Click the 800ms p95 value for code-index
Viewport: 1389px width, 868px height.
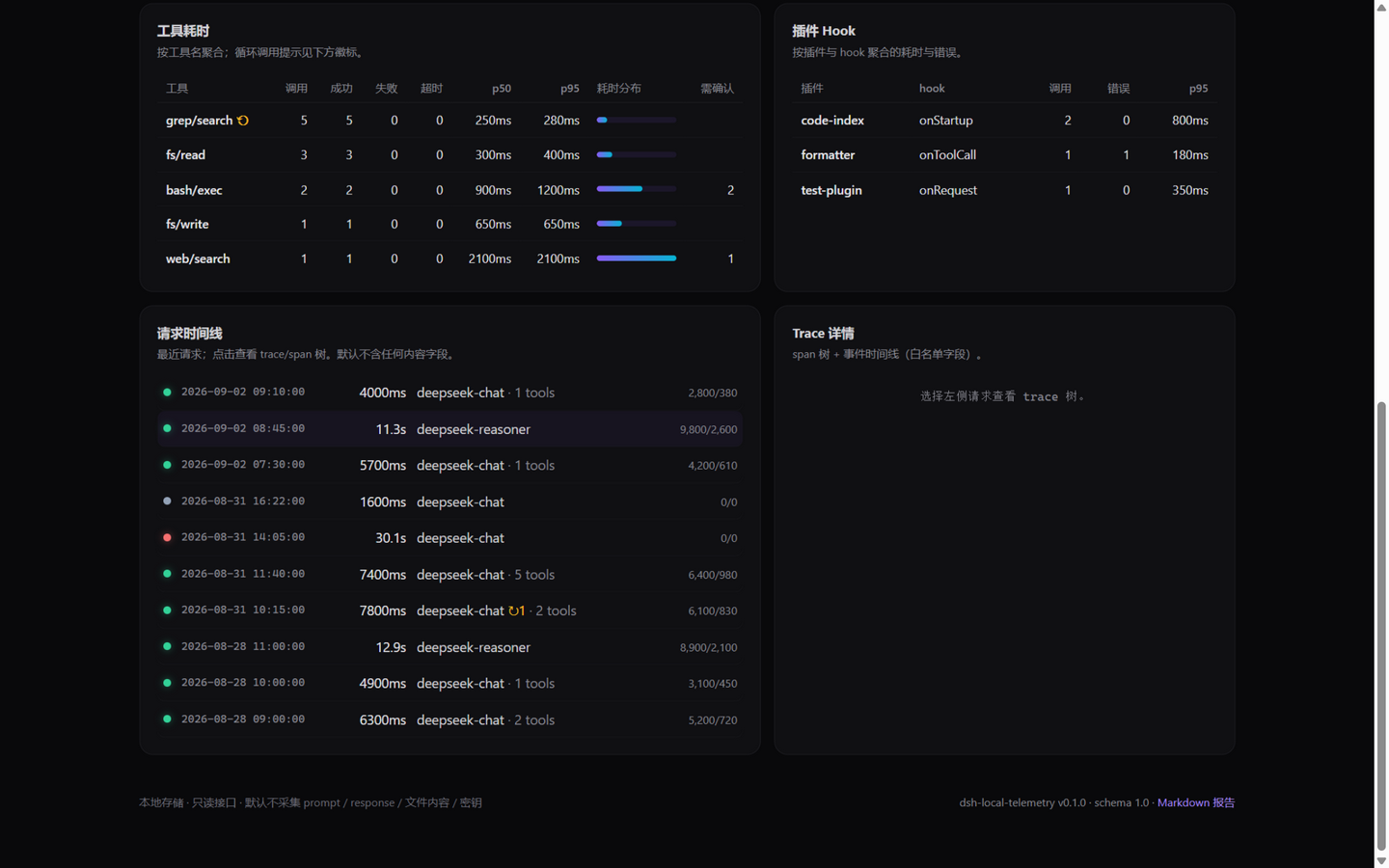click(1190, 121)
